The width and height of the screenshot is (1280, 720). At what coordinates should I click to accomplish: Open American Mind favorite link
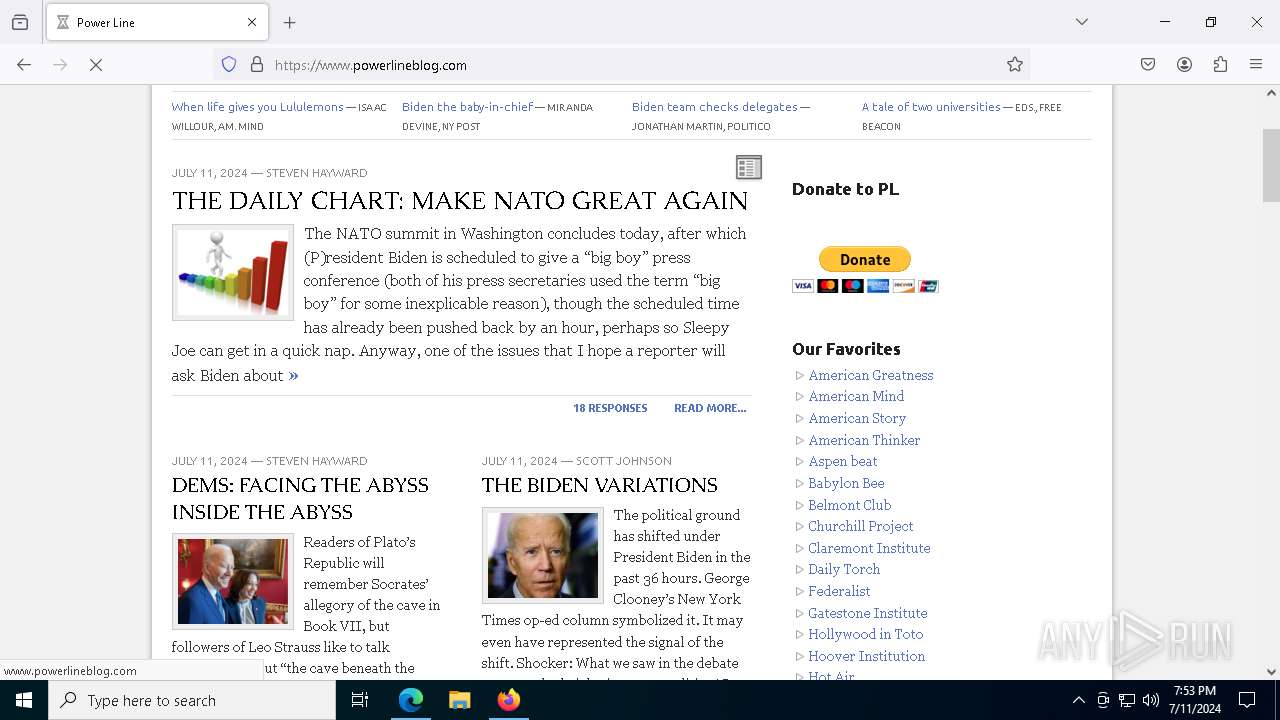click(856, 396)
